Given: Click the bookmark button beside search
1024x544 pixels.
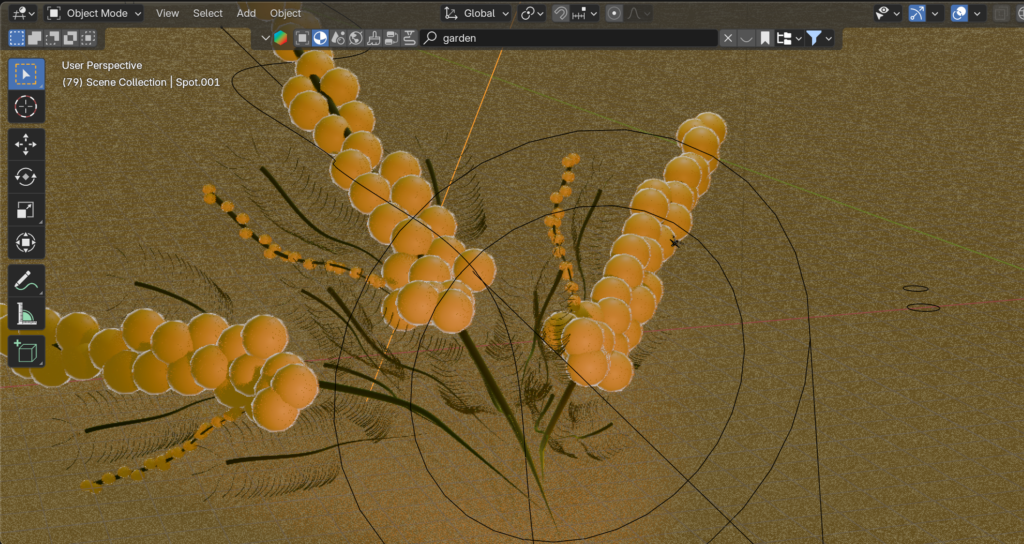Looking at the screenshot, I should 765,38.
